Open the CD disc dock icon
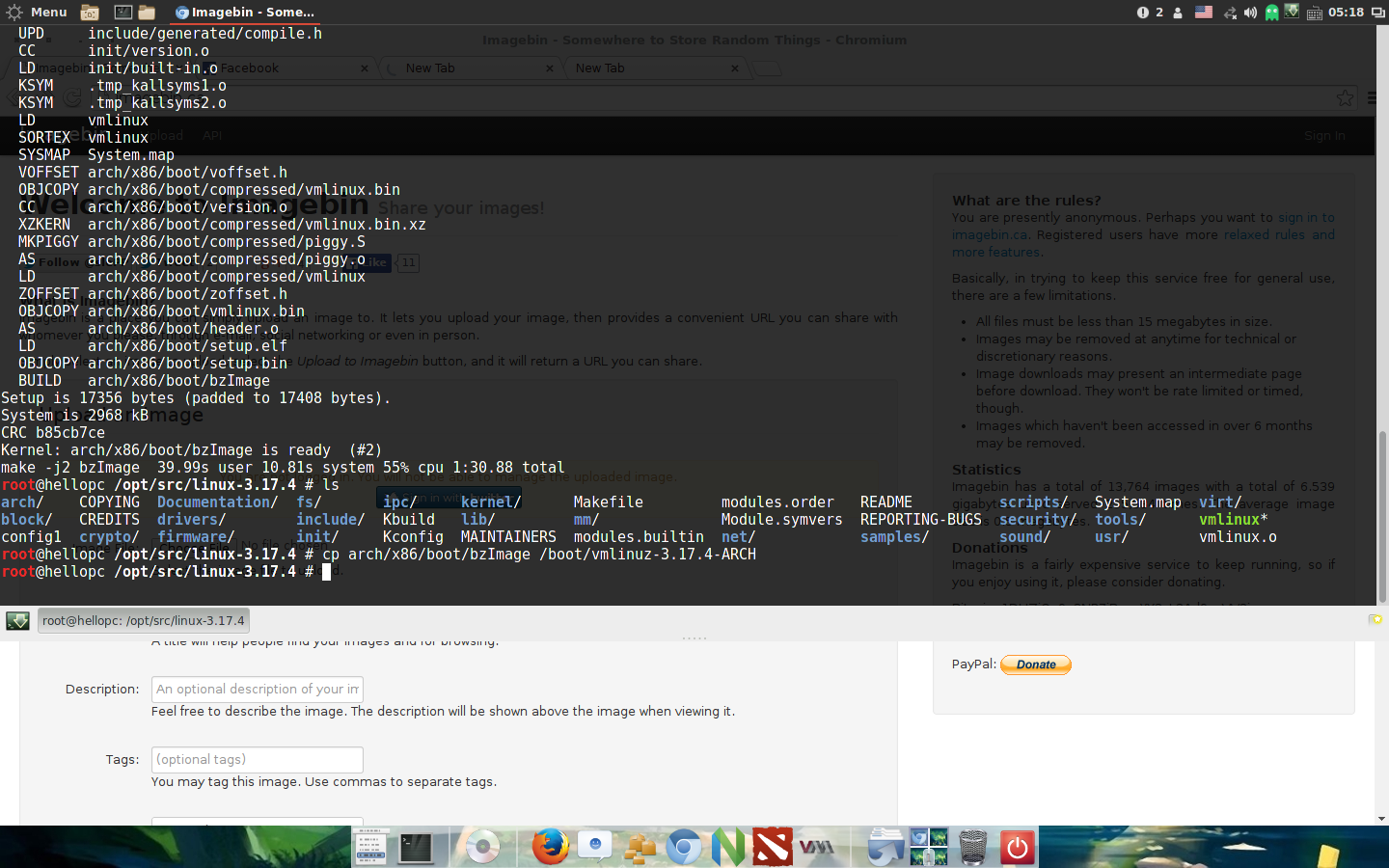Screen dimensions: 1389x868 (x=482, y=847)
